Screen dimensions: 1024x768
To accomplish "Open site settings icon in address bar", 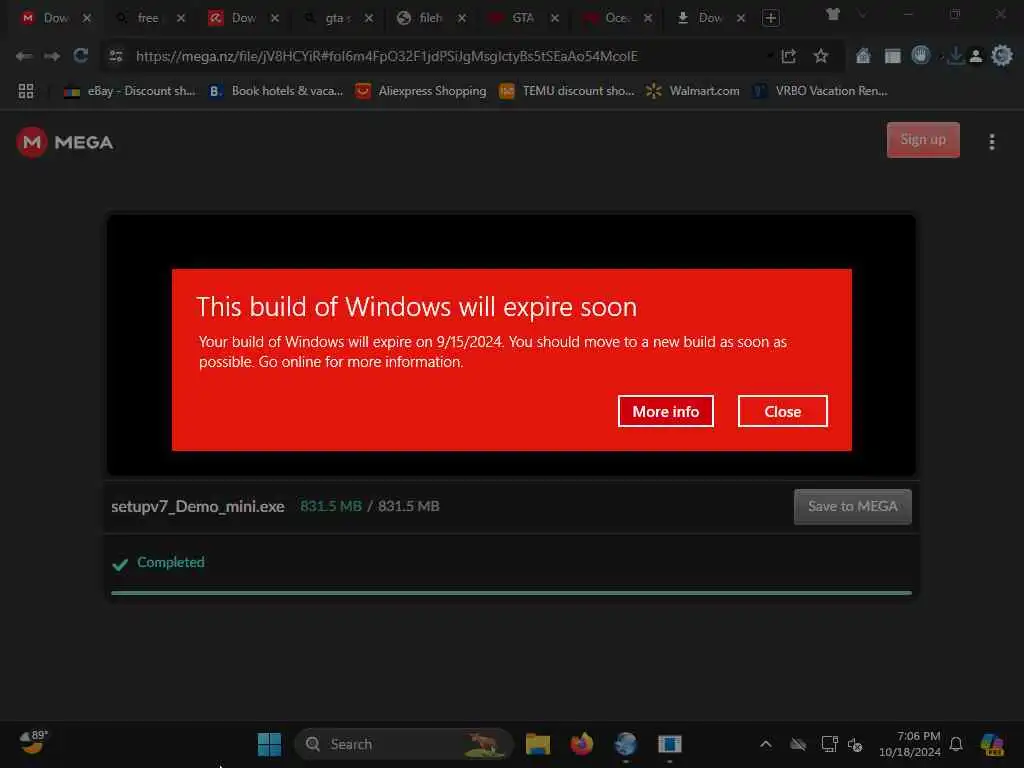I will pyautogui.click(x=116, y=56).
